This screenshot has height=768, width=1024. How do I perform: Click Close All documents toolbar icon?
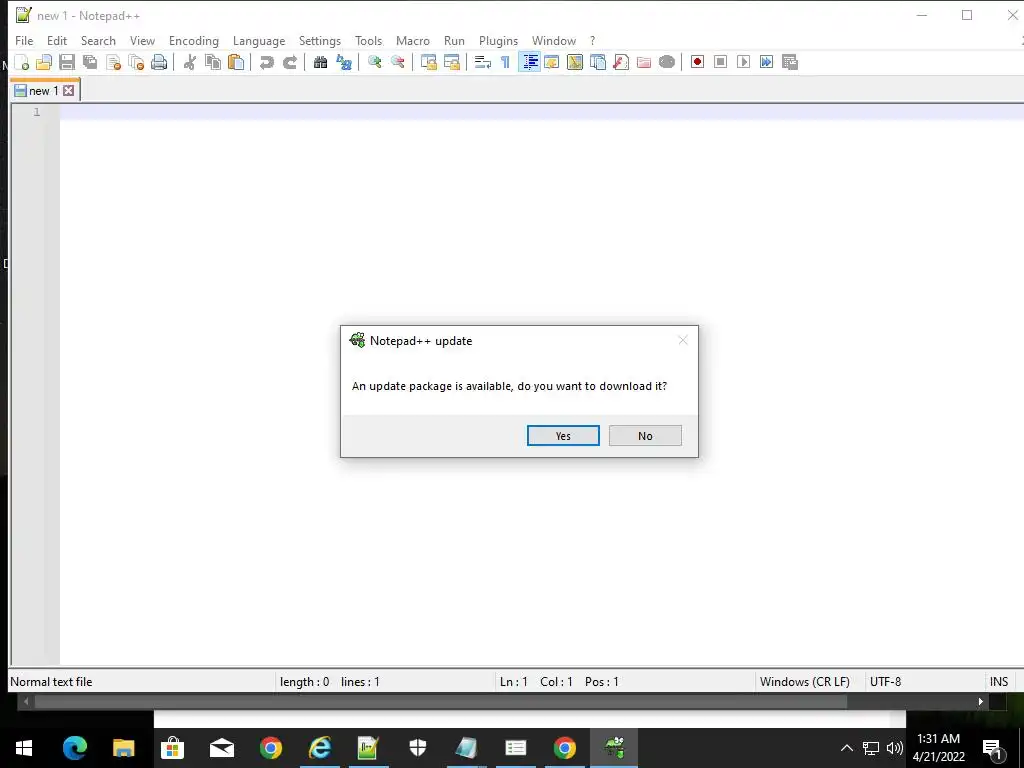tap(136, 62)
